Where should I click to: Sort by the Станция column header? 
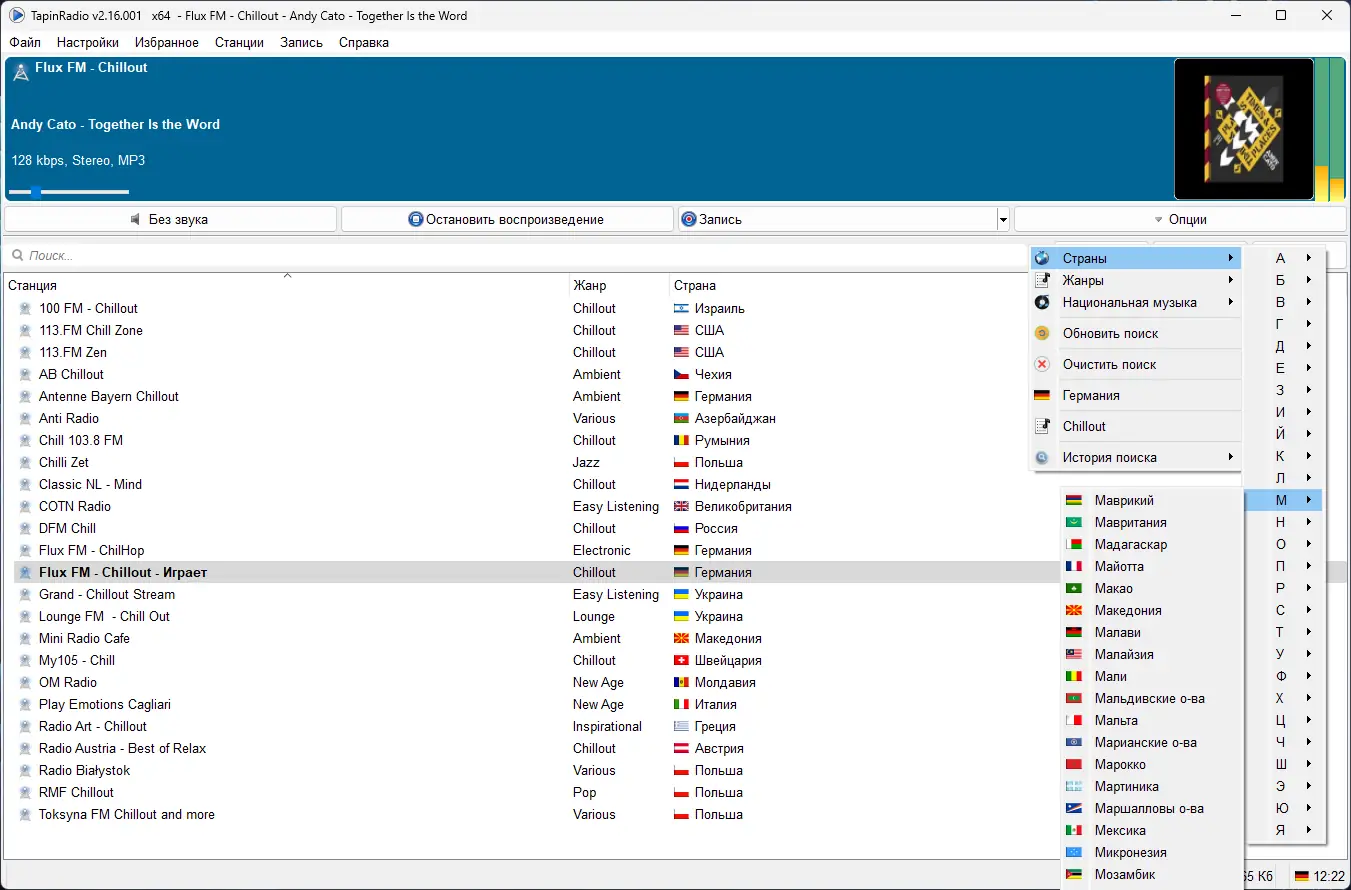click(x=286, y=285)
